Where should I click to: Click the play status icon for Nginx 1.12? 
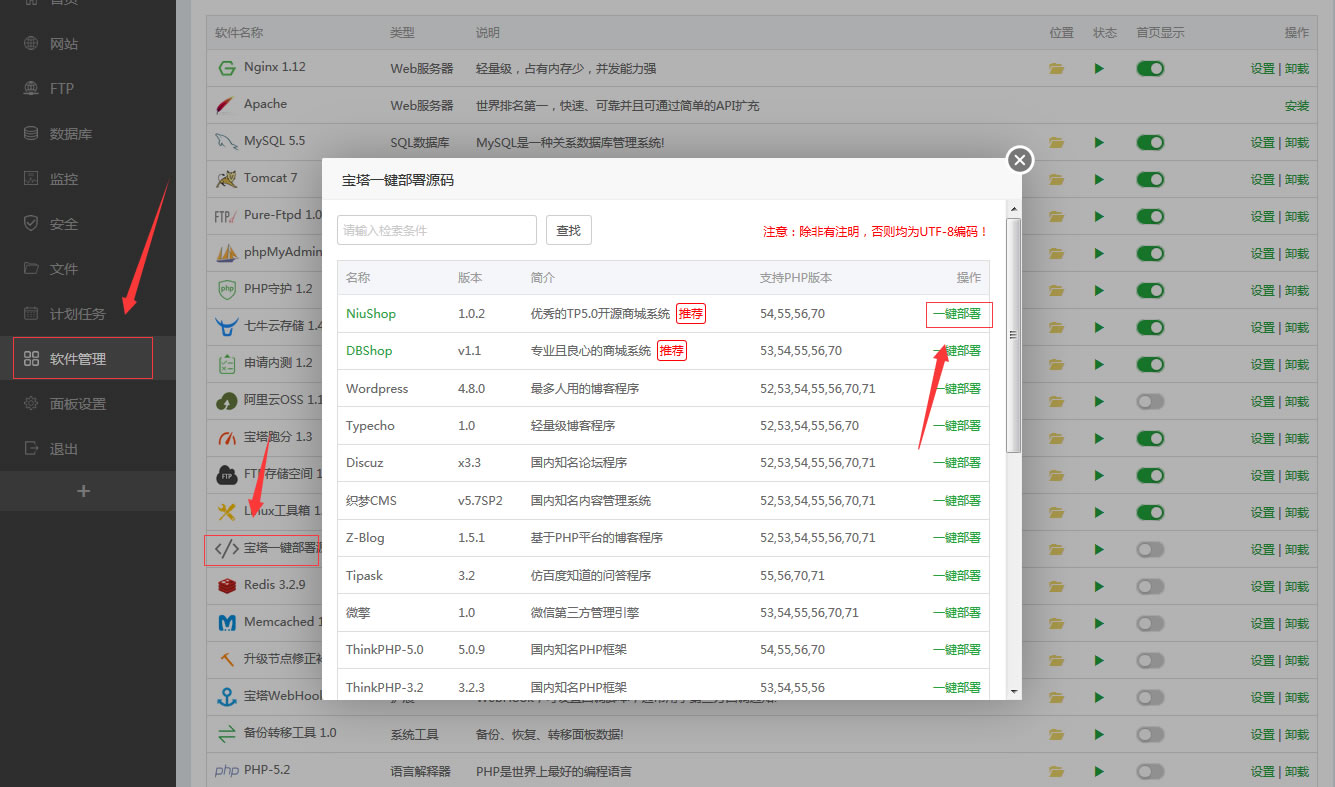pyautogui.click(x=1099, y=69)
